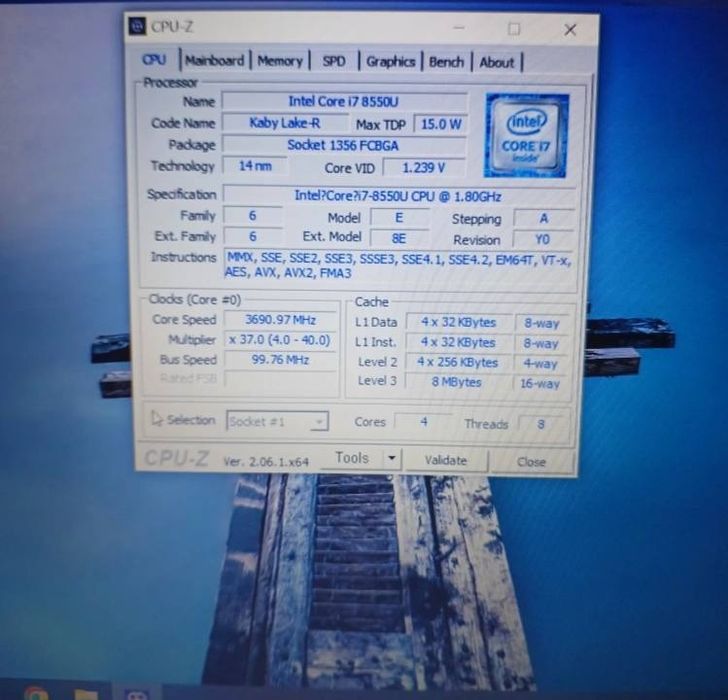Open the About tab
Image resolution: width=728 pixels, height=700 pixels.
point(497,62)
